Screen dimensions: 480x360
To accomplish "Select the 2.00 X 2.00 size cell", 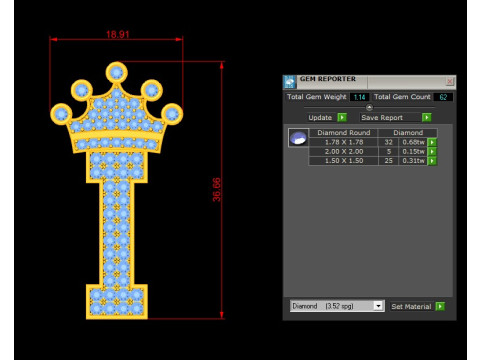I will (344, 152).
